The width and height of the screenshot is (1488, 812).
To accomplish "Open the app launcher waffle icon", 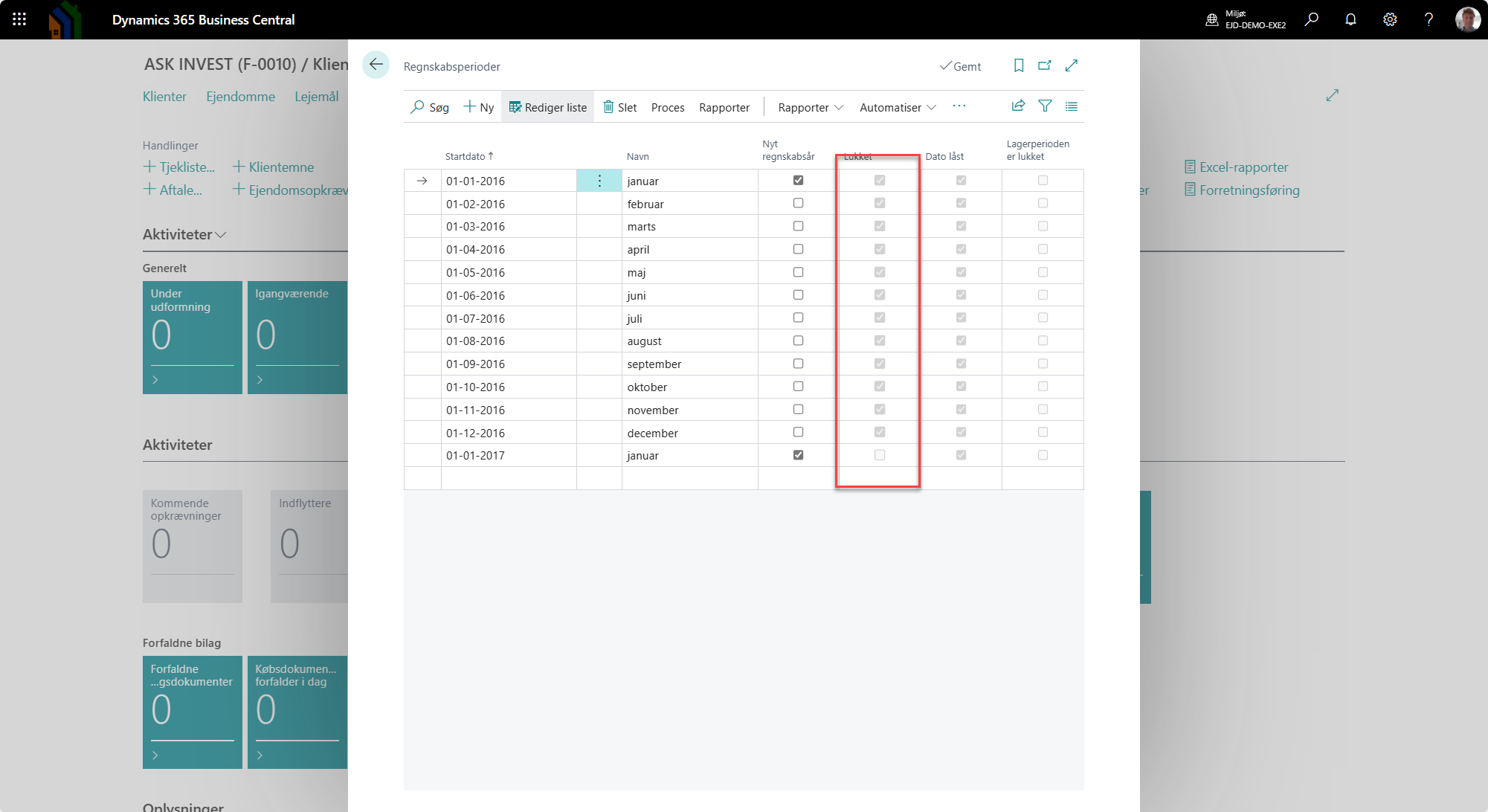I will (x=19, y=19).
